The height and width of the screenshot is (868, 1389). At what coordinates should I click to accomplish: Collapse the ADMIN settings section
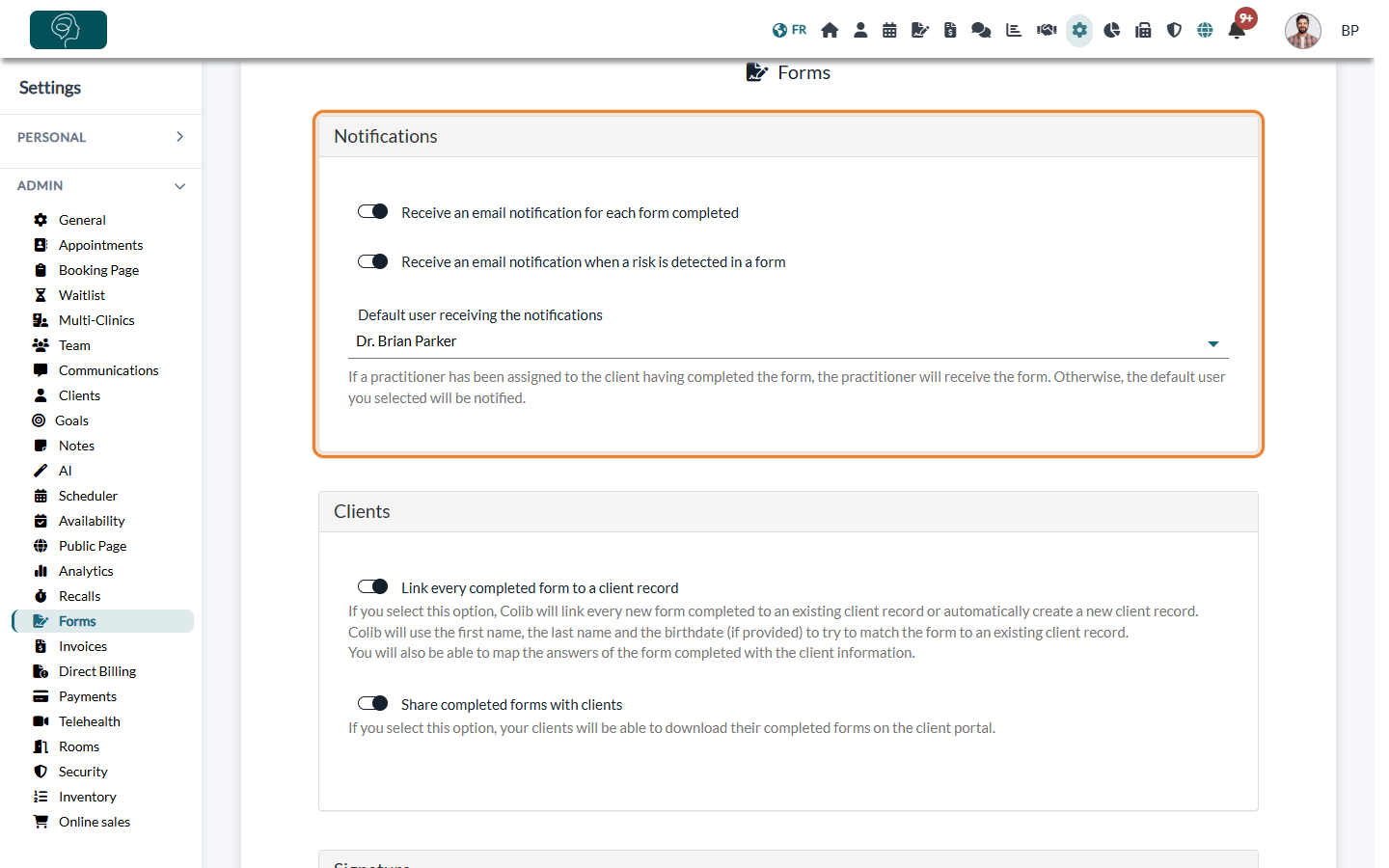point(100,185)
